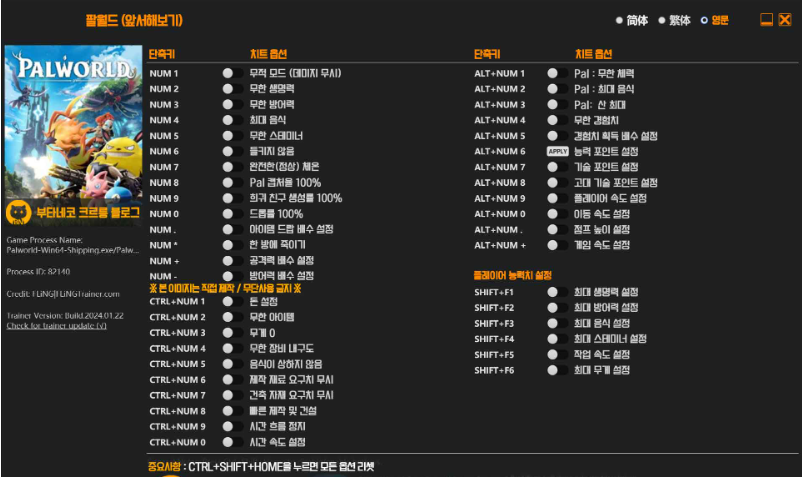Viewport: 802px width, 477px height.
Task: Enable 음식이 상하지 않음 toggle
Action: (233, 364)
